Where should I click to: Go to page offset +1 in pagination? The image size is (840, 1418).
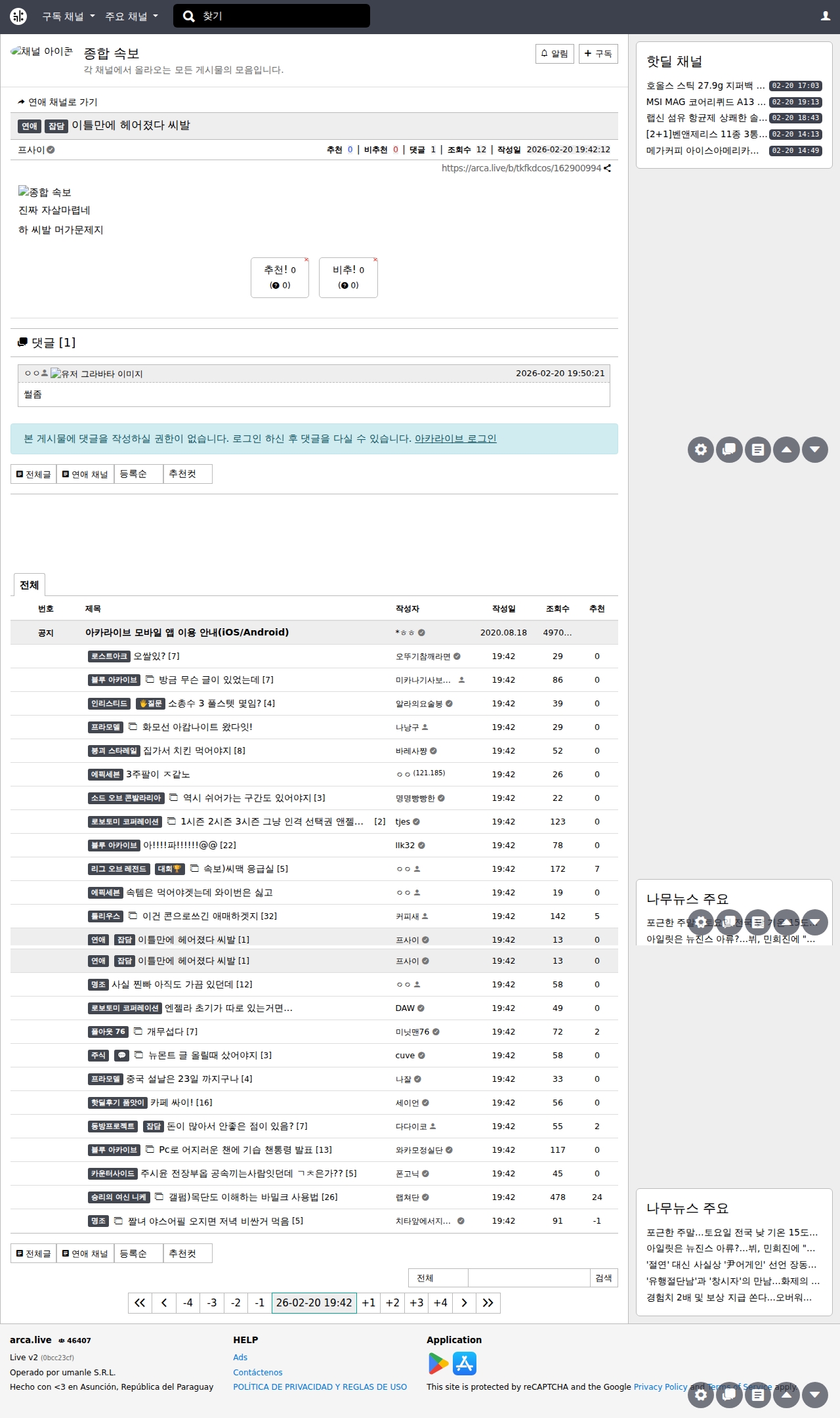tap(369, 1302)
